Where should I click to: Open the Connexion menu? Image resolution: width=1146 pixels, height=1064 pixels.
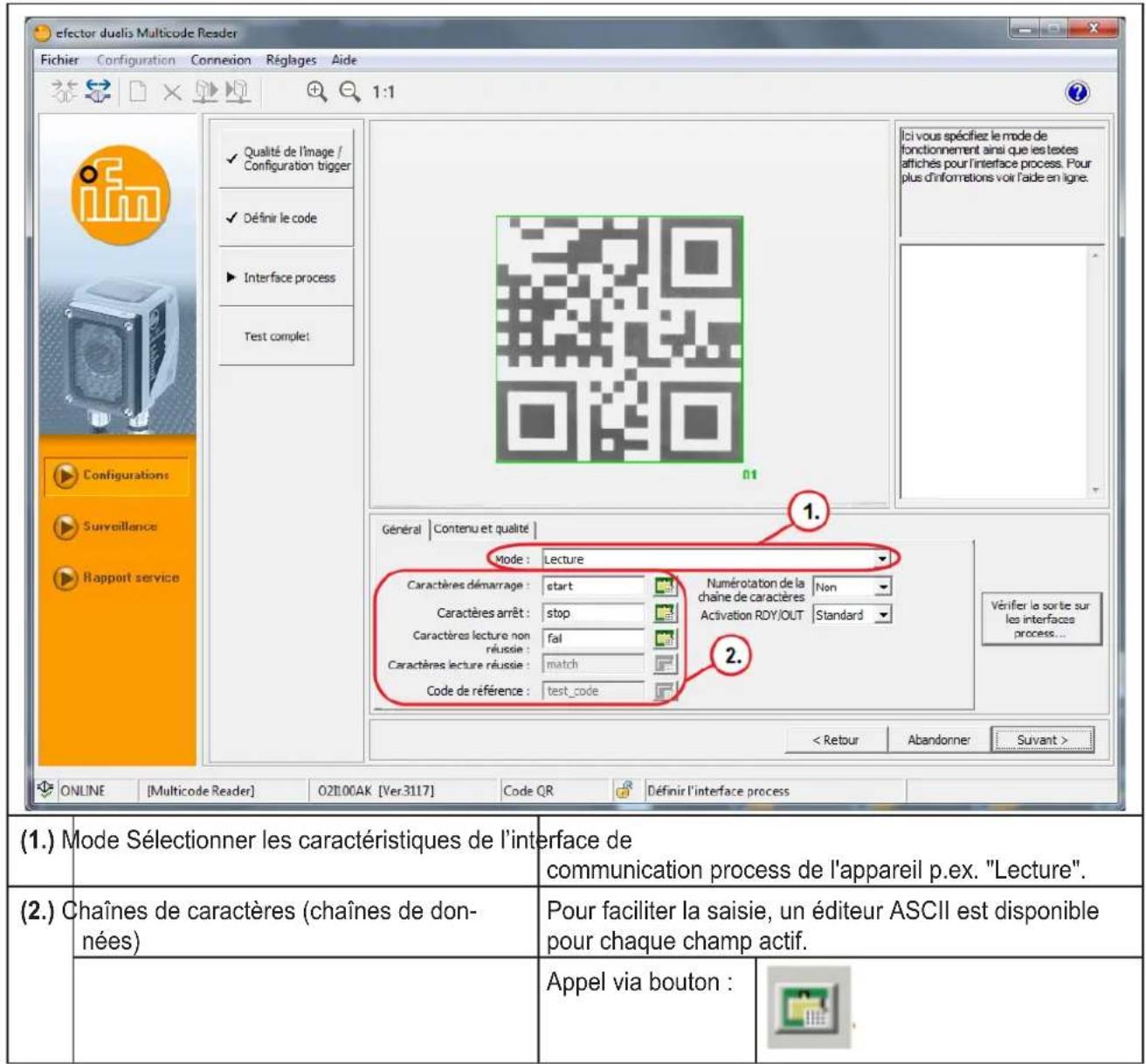coord(221,60)
